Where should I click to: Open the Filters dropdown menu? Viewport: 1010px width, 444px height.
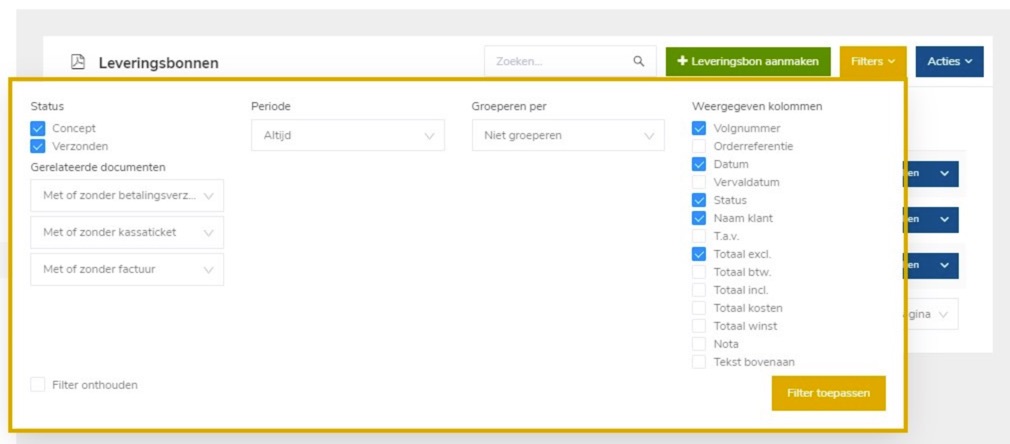click(x=872, y=61)
